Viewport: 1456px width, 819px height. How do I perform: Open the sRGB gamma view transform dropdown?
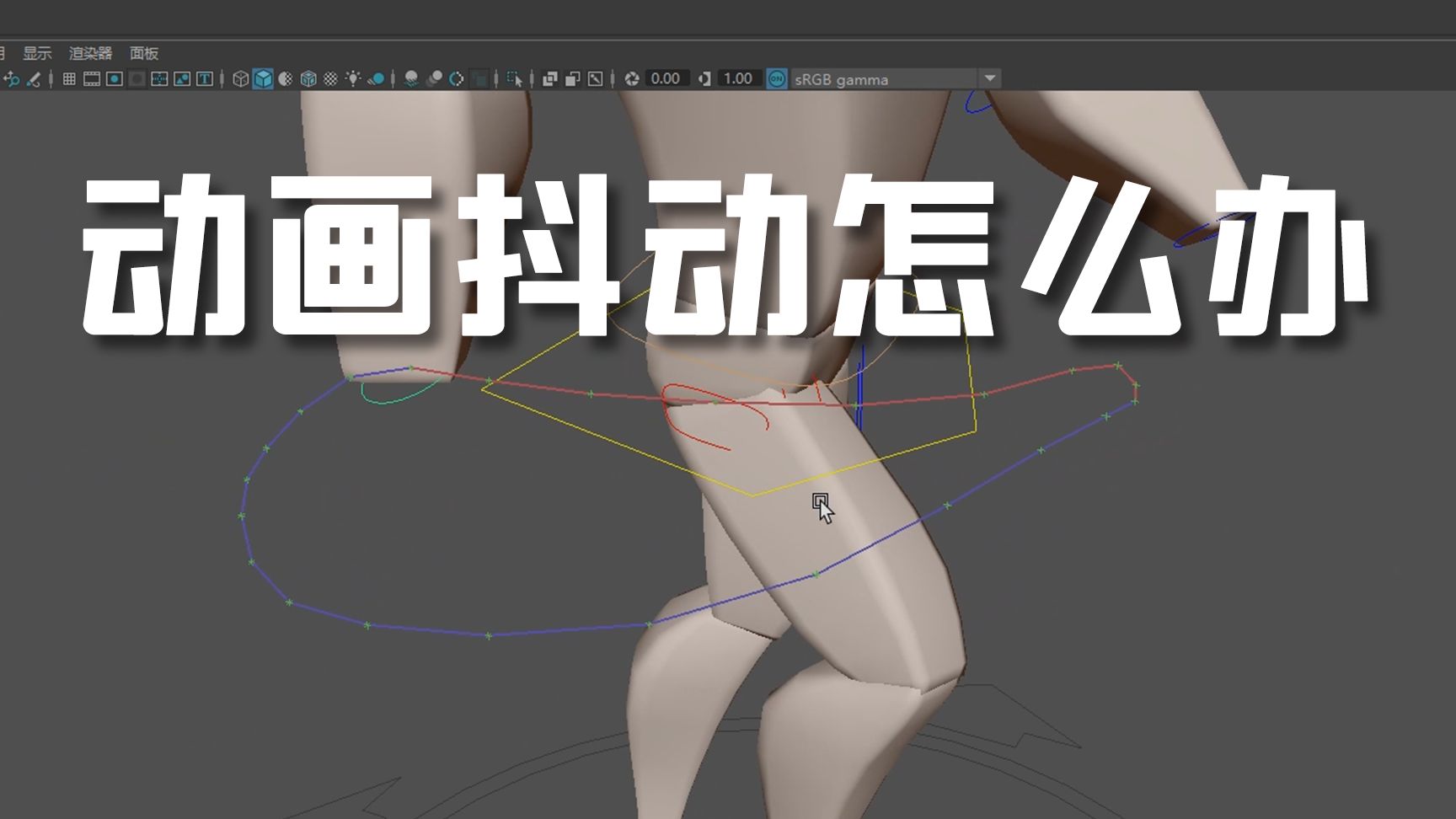tap(885, 79)
